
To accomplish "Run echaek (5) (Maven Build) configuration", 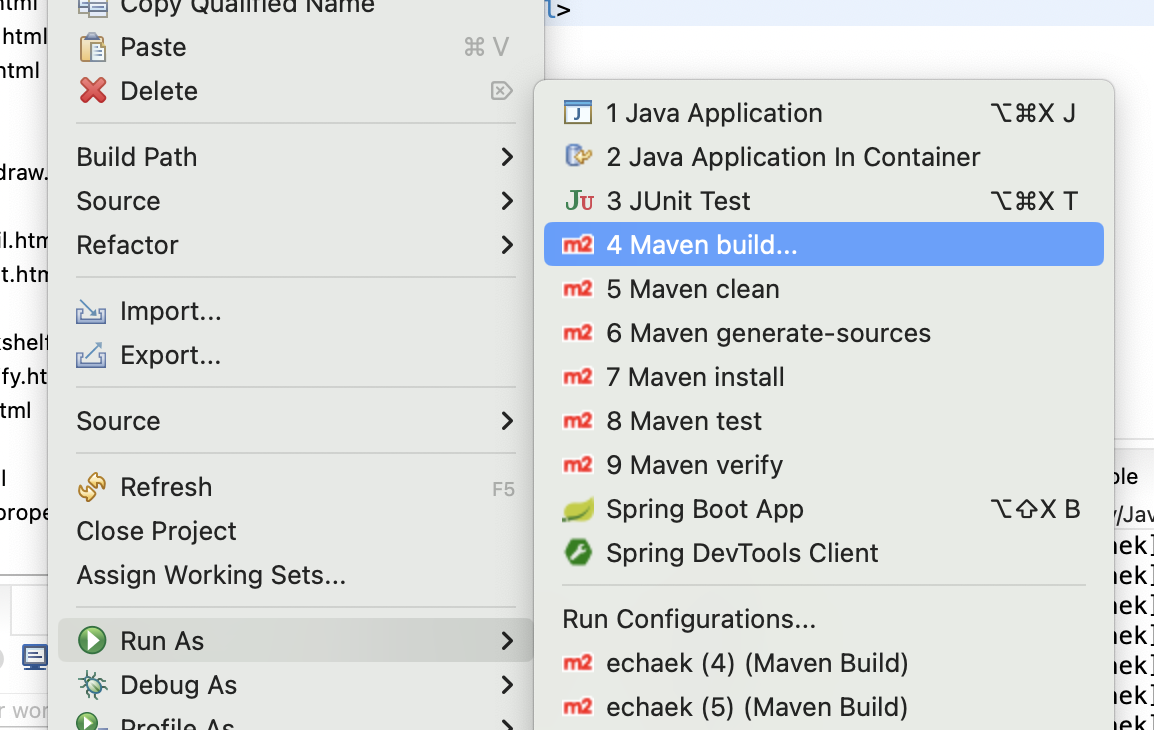I will (824, 706).
